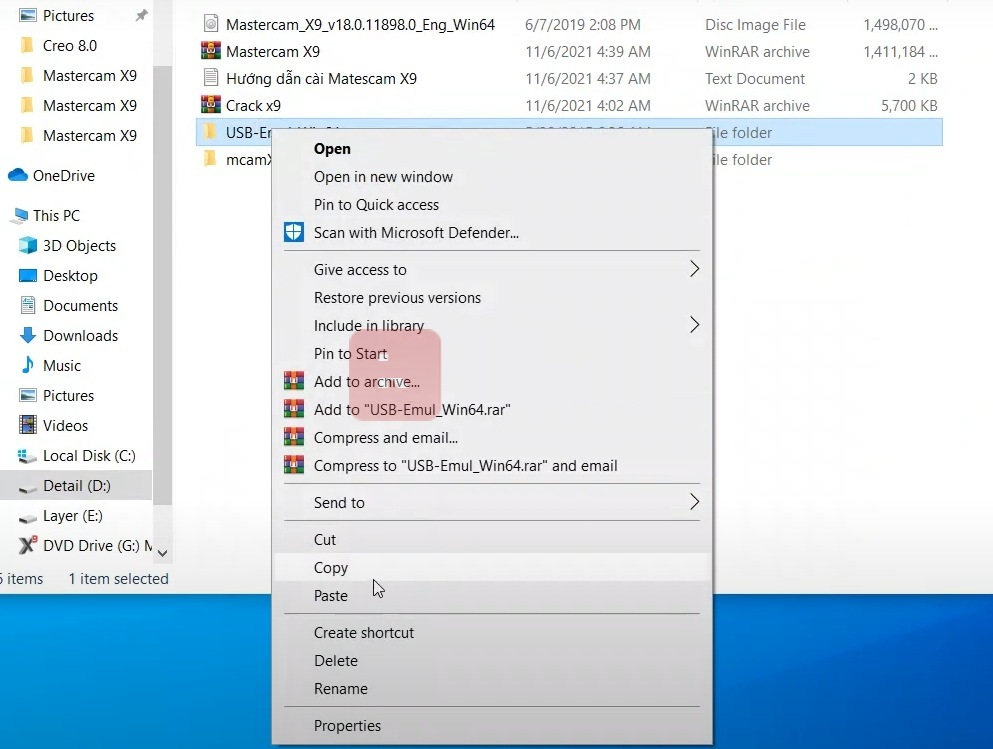993x749 pixels.
Task: Select Delete from the context menu
Action: (336, 660)
